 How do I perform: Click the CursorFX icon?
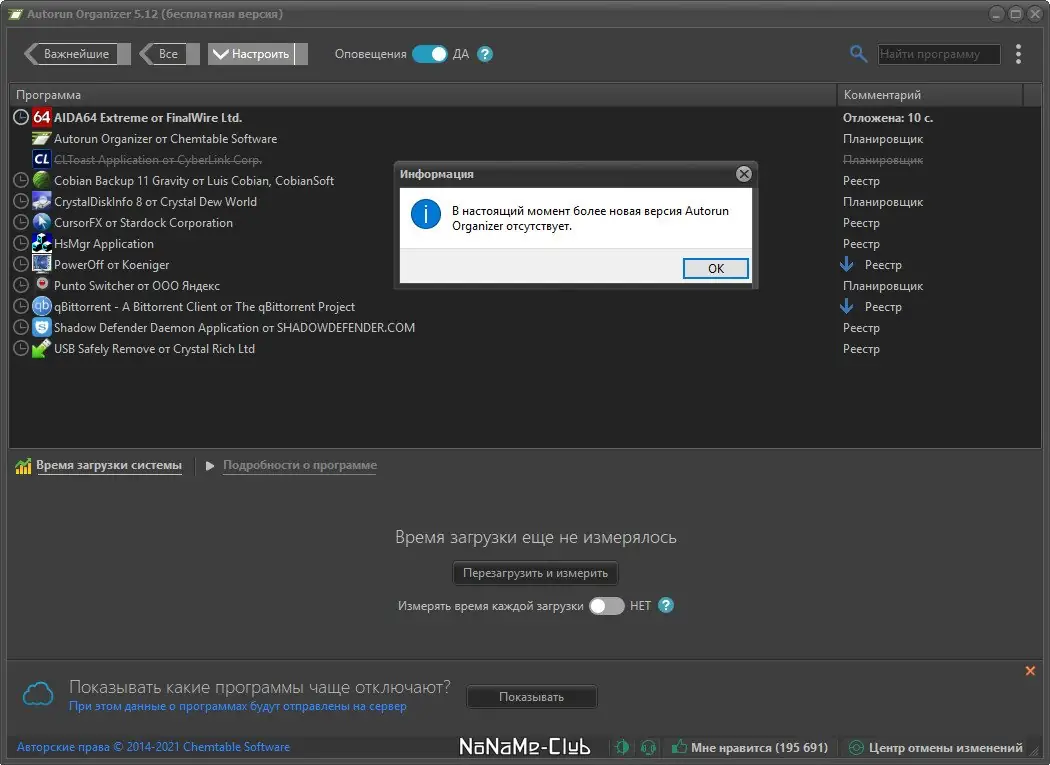(42, 222)
